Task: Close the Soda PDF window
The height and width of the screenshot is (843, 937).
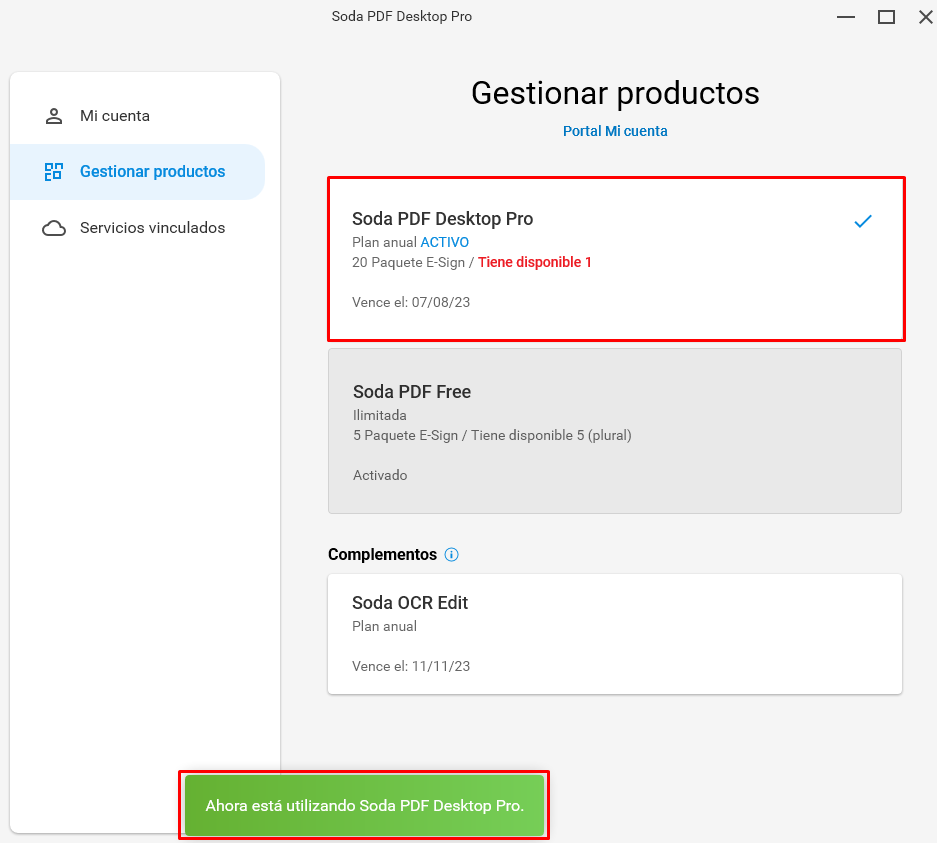Action: [x=926, y=17]
